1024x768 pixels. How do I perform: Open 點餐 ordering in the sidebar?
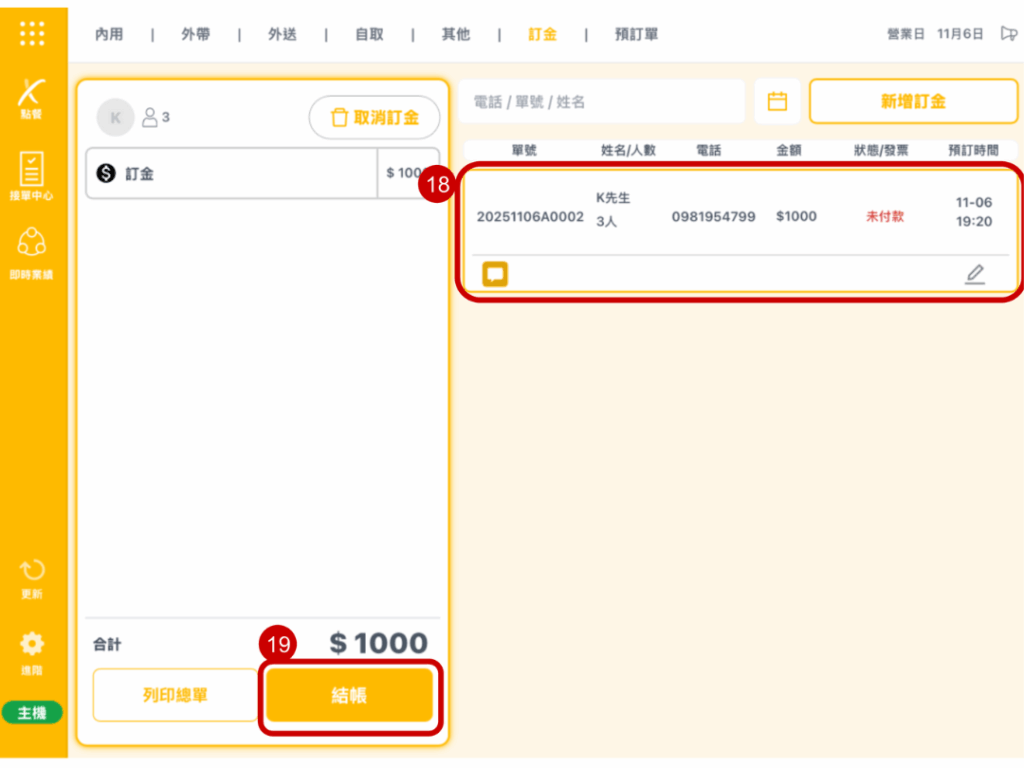tap(32, 97)
